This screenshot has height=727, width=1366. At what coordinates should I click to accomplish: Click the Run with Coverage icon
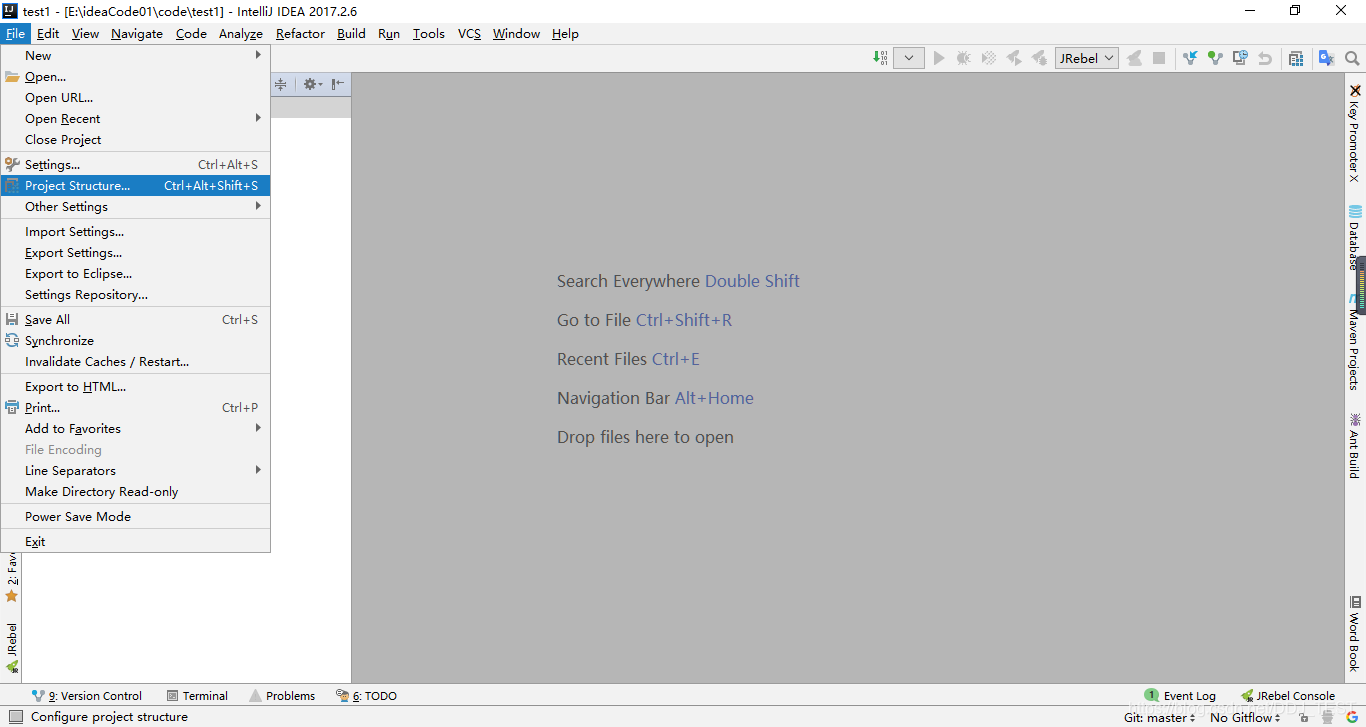click(x=989, y=58)
